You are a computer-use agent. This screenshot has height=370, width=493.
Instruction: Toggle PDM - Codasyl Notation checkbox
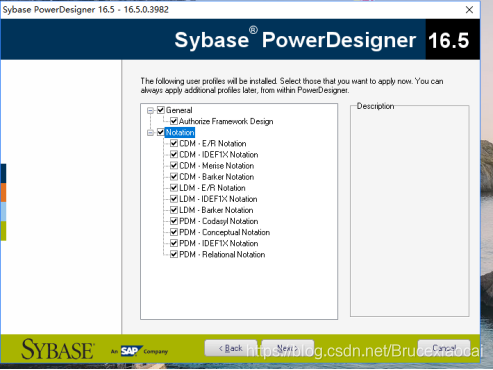[x=174, y=221]
